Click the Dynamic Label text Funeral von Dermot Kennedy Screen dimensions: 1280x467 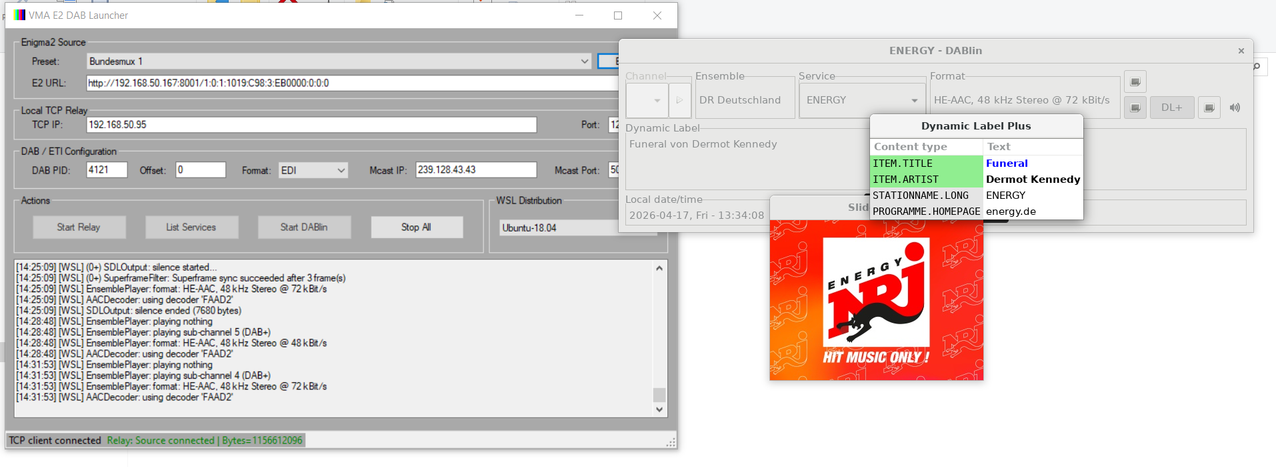pyautogui.click(x=703, y=143)
